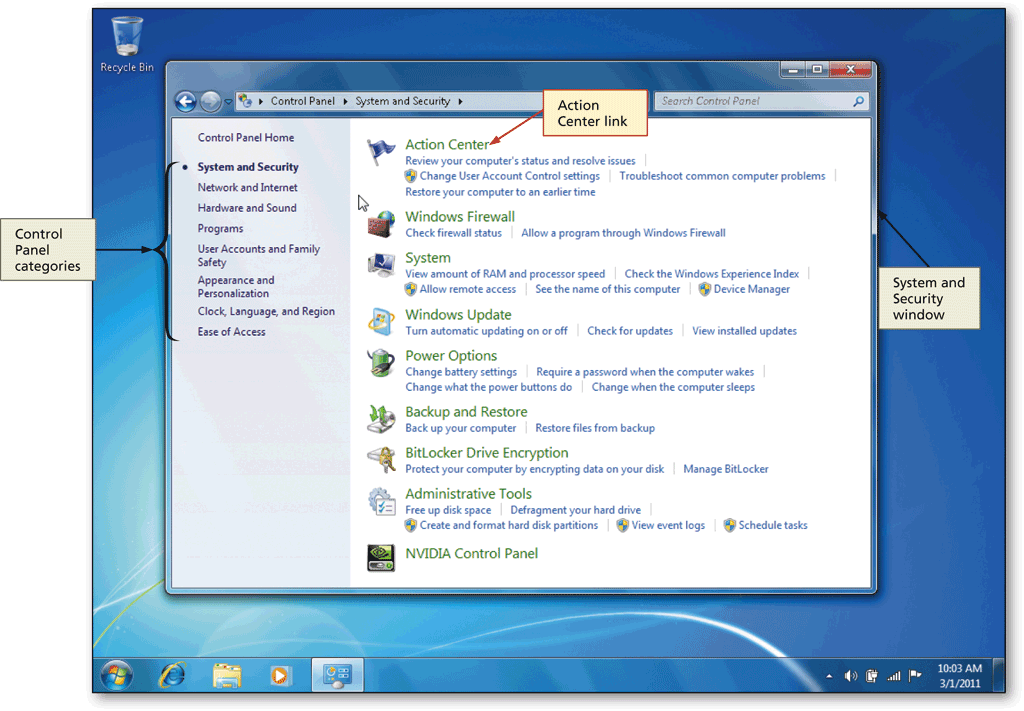Click Change User Account Control settings
This screenshot has width=1024, height=711.
click(509, 176)
